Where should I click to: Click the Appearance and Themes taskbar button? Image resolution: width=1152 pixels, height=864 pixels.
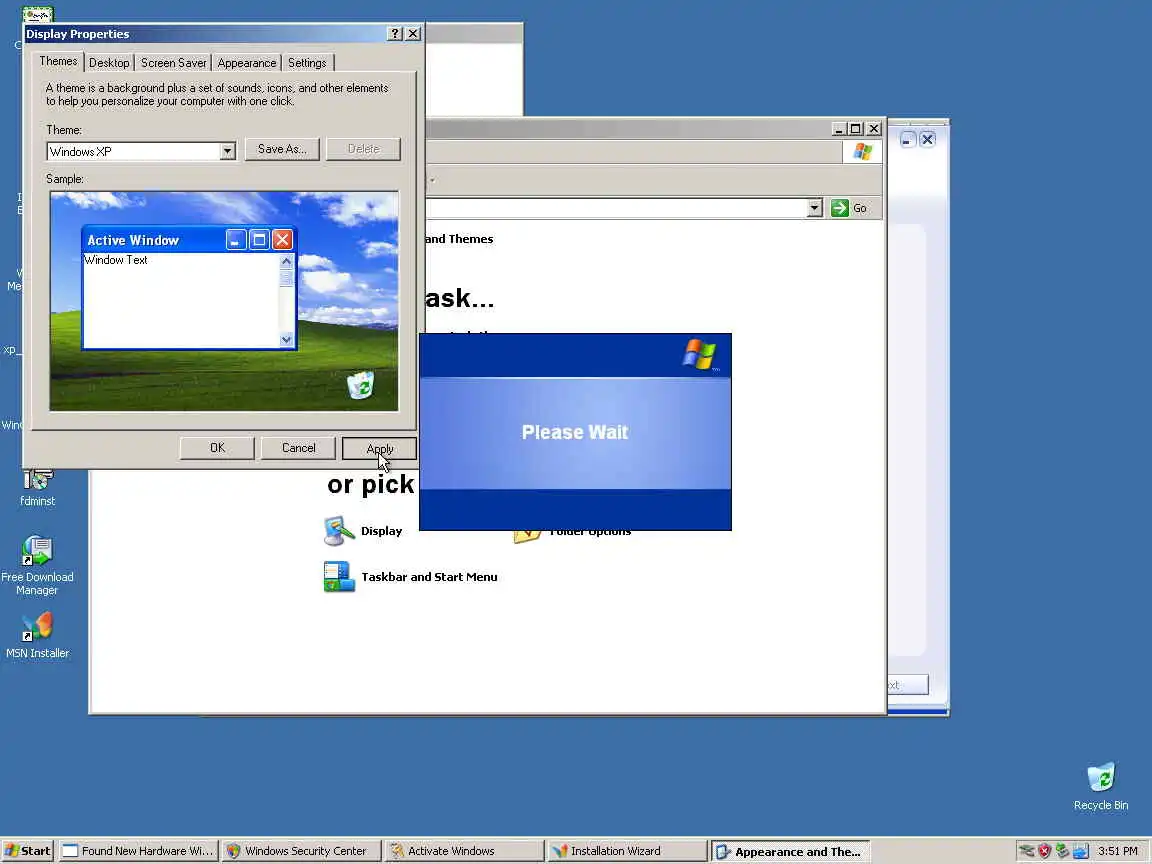tap(791, 851)
